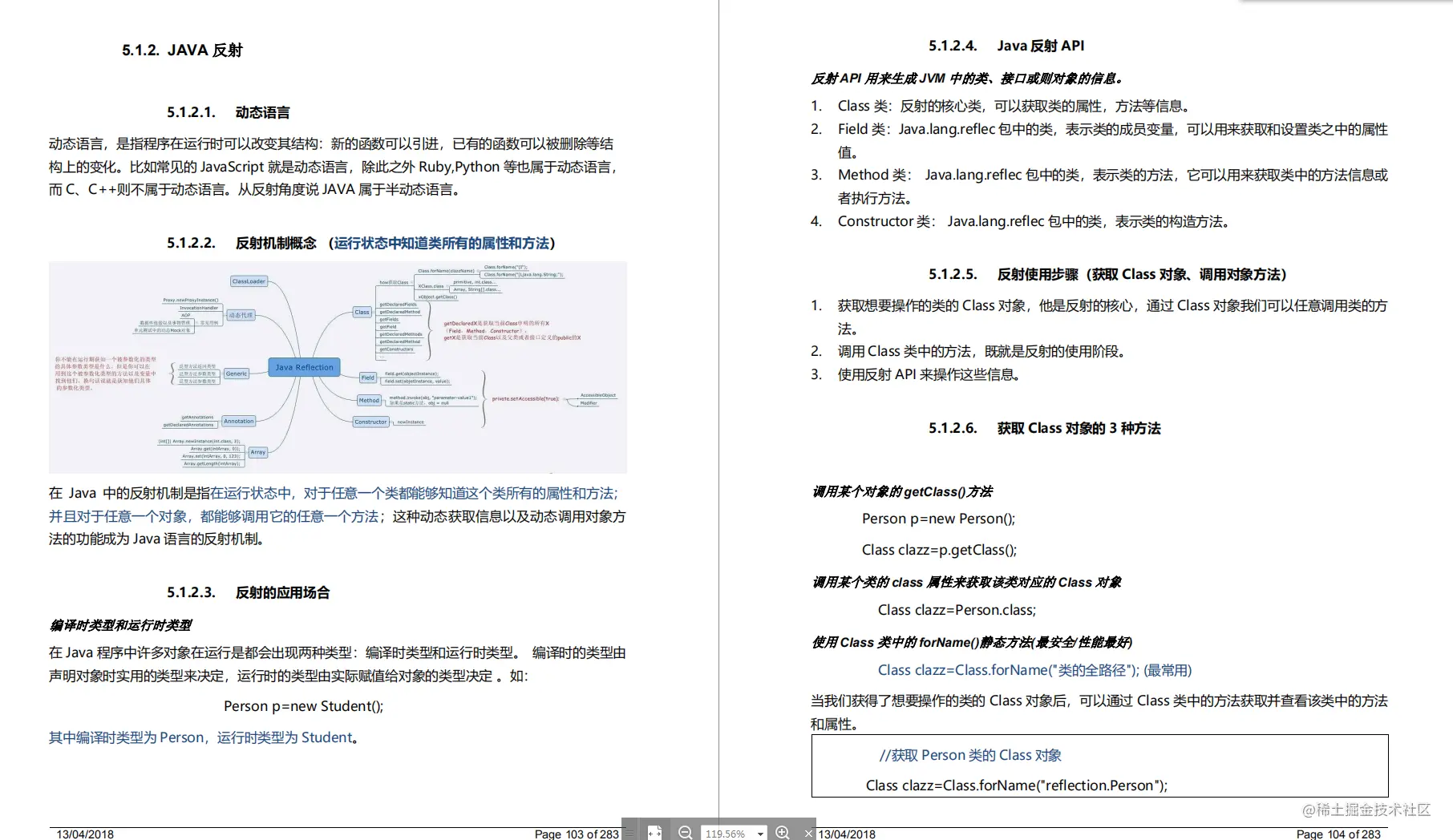1453x840 pixels.
Task: Click the Generic node in the mind map
Action: (237, 374)
